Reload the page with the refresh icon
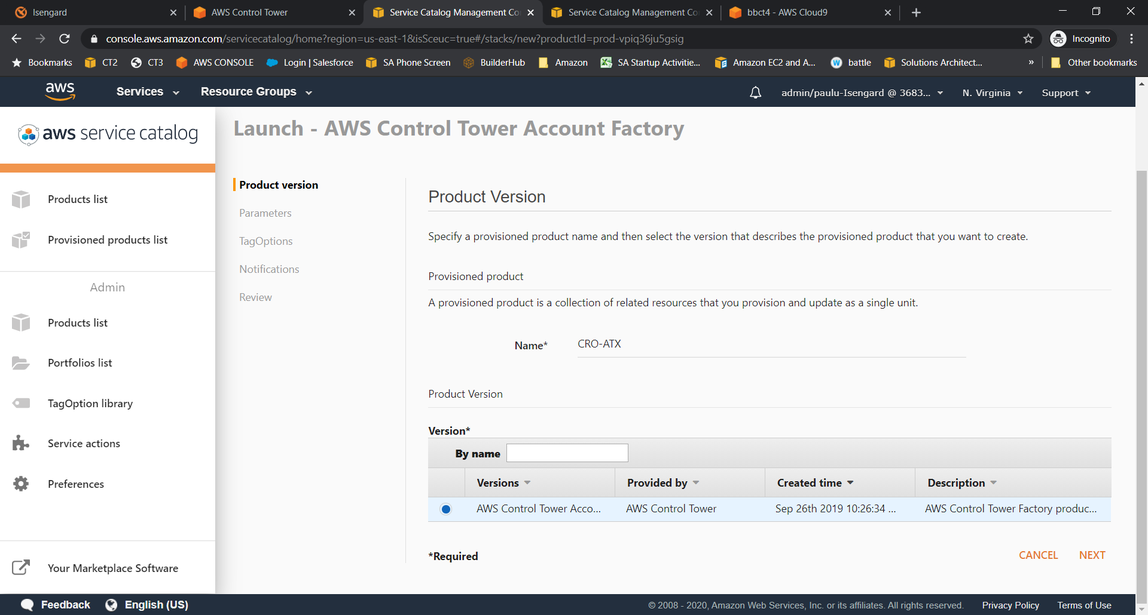Image resolution: width=1148 pixels, height=615 pixels. (64, 39)
